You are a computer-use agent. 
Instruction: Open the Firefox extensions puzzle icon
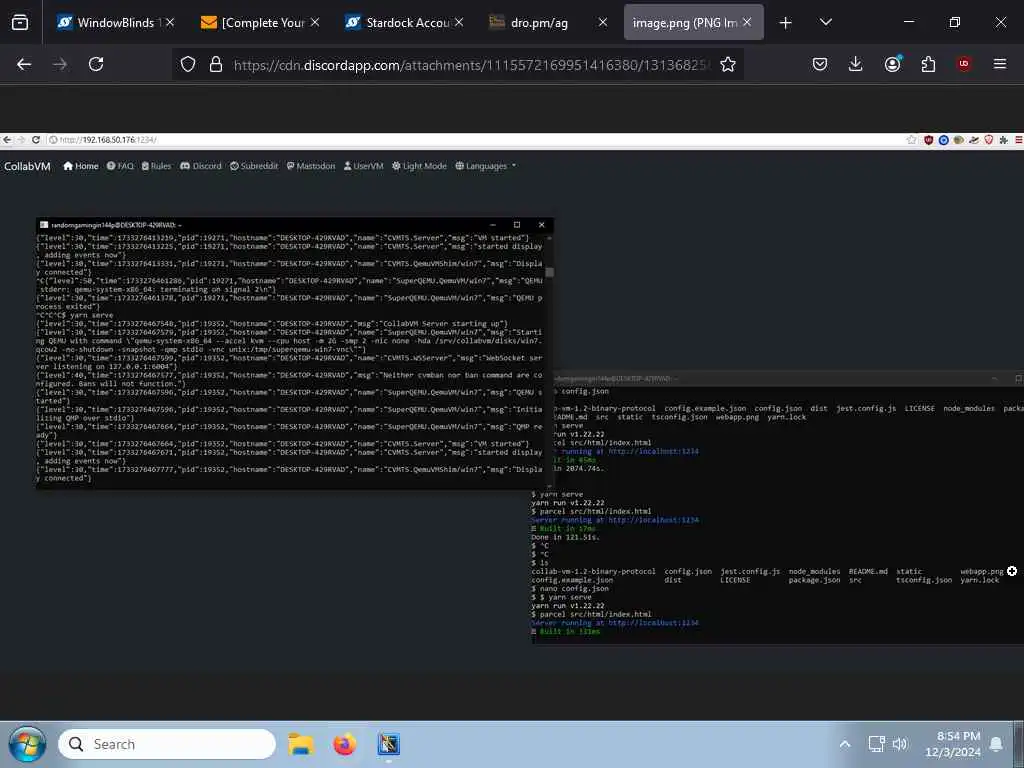tap(928, 64)
